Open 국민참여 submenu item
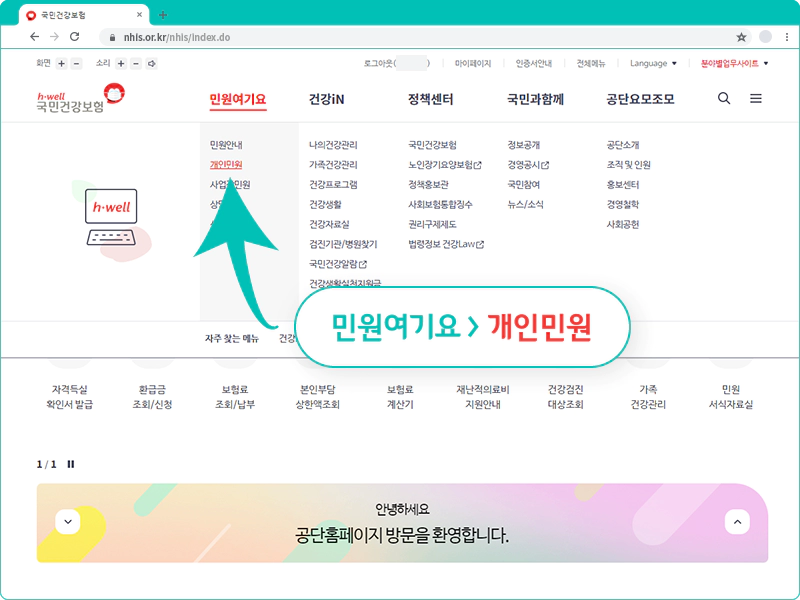The height and width of the screenshot is (600, 800). point(523,185)
